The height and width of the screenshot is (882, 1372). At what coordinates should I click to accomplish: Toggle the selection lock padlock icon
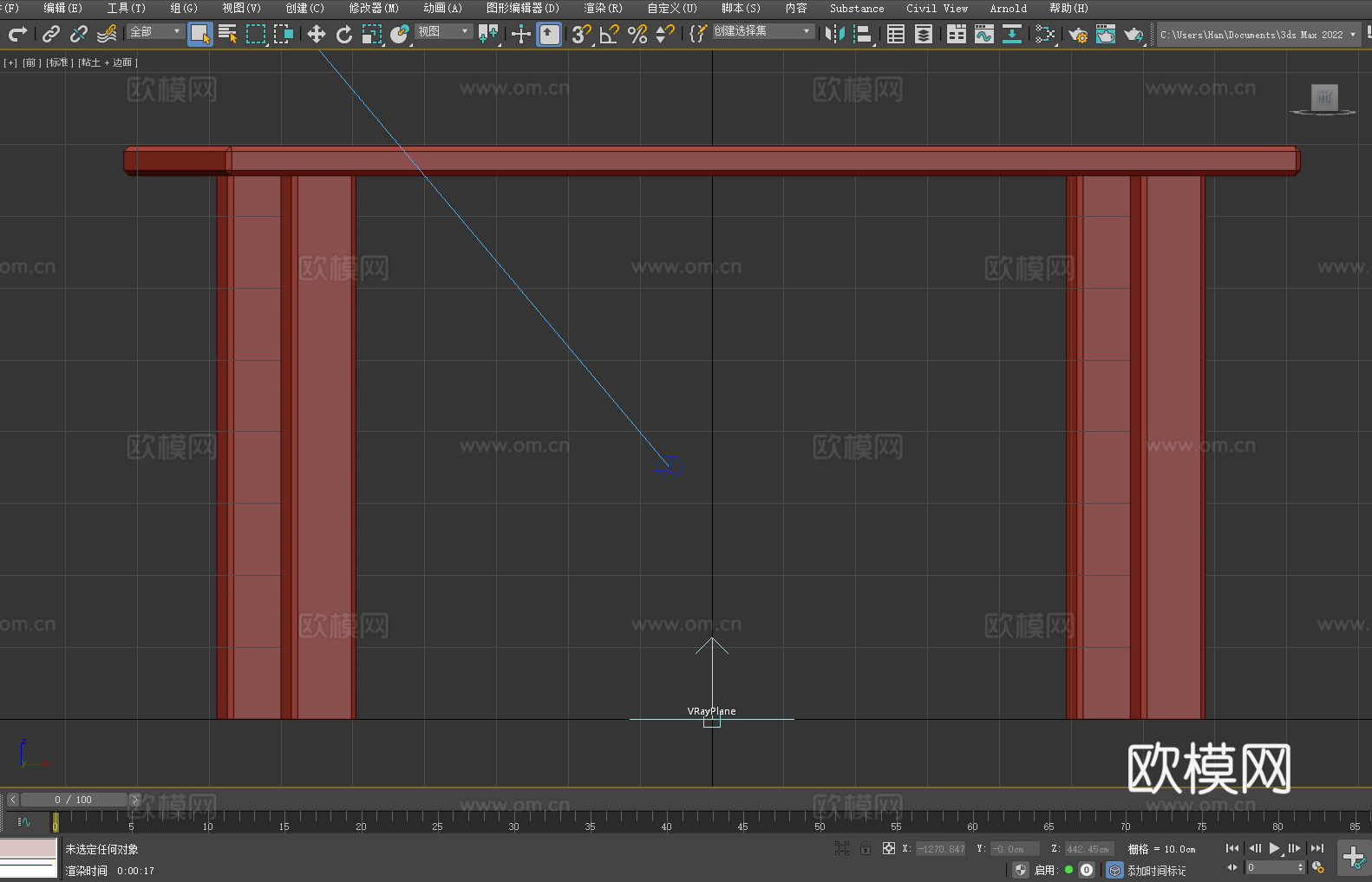(x=866, y=849)
